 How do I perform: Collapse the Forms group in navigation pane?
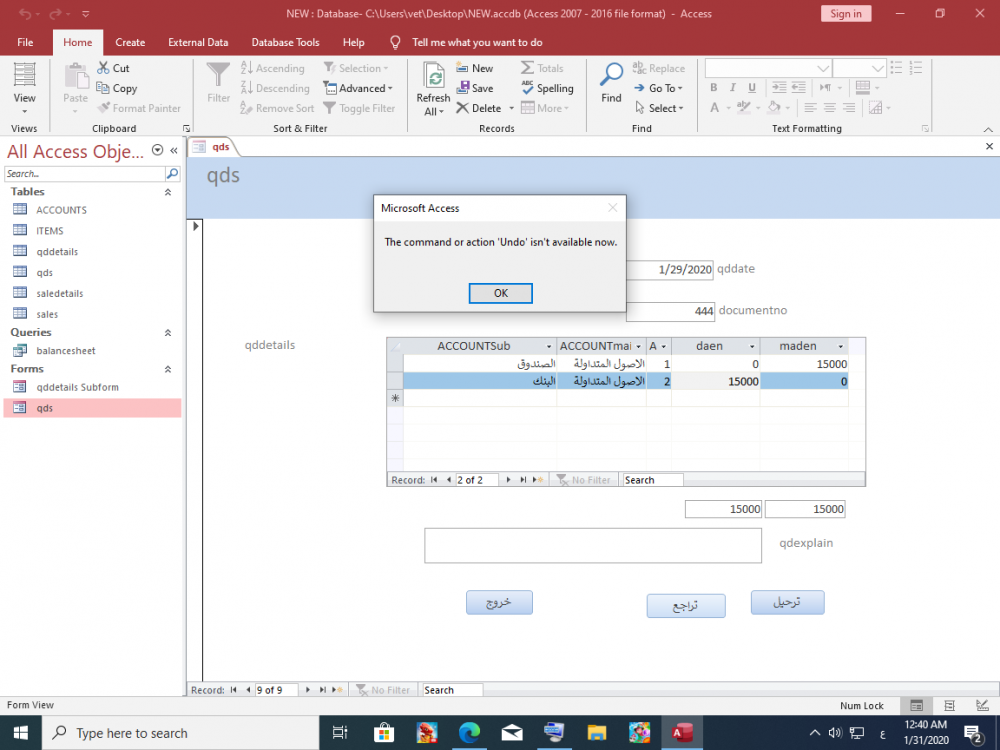[x=168, y=369]
